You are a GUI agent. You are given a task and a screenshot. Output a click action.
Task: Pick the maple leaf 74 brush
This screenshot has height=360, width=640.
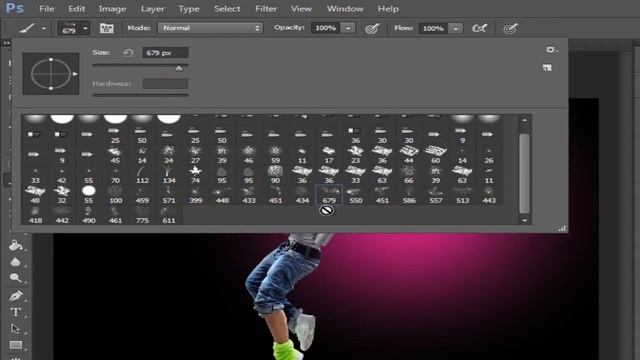pos(196,175)
